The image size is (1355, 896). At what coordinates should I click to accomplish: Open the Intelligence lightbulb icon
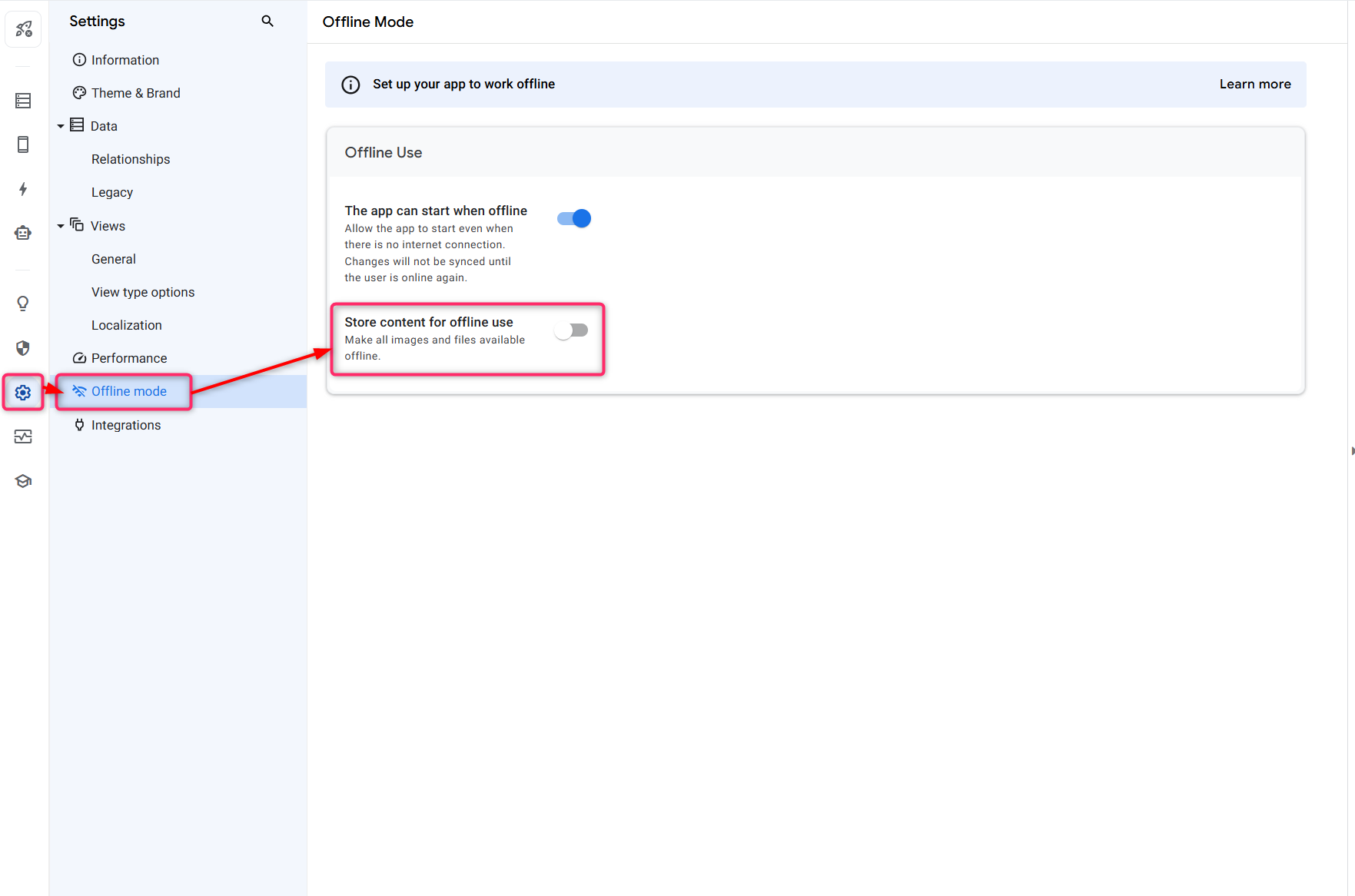tap(23, 304)
